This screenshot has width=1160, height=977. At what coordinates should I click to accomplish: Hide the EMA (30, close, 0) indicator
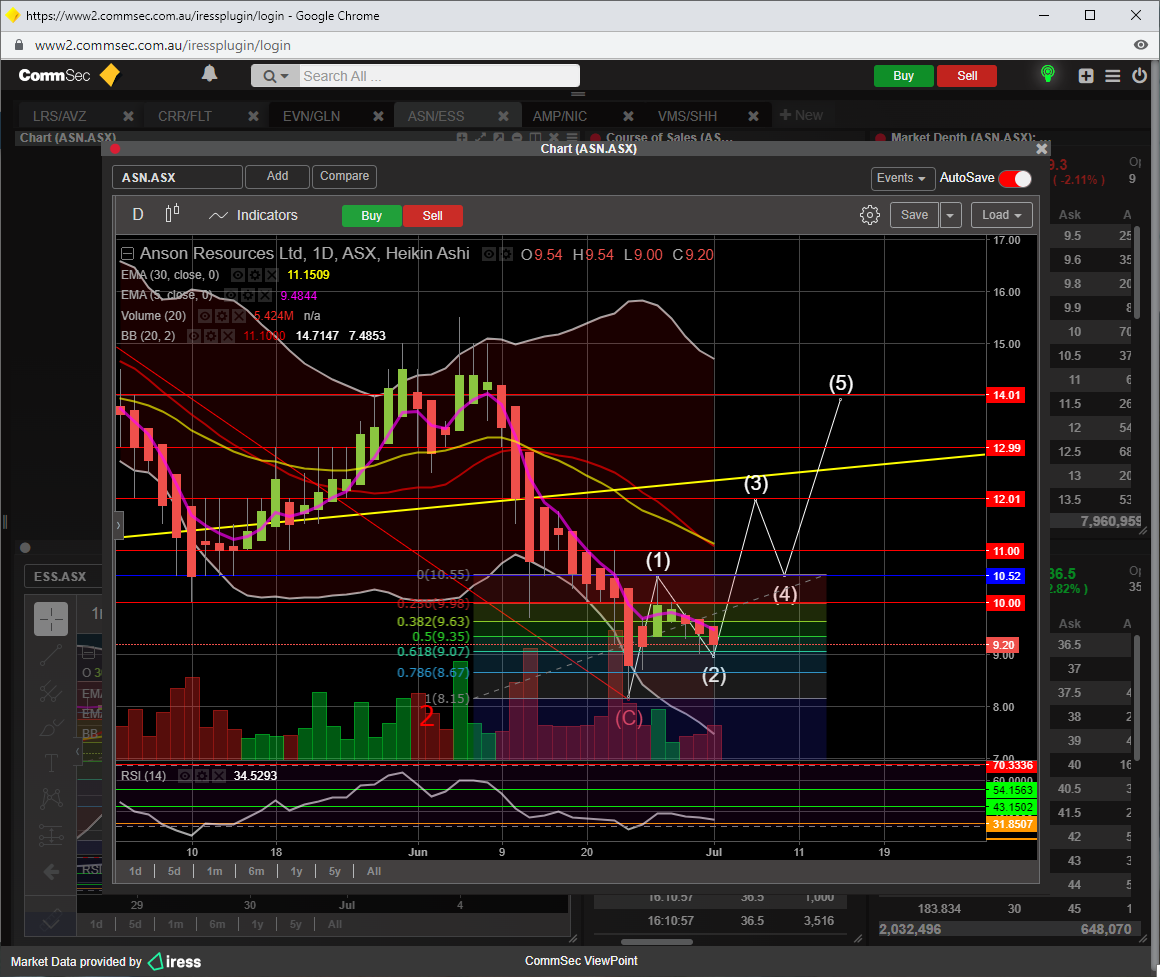coord(238,275)
